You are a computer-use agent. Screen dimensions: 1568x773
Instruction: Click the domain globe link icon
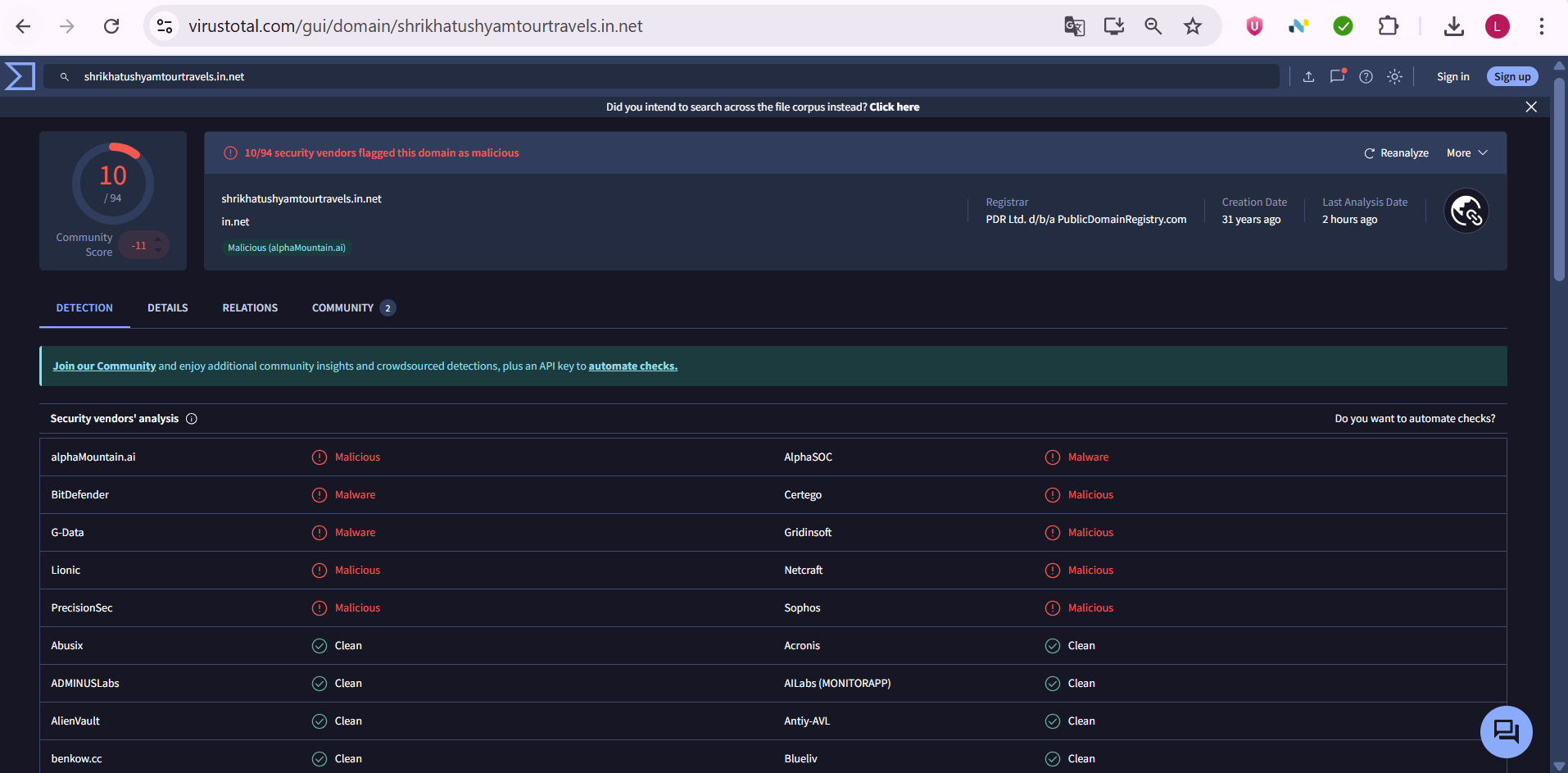pyautogui.click(x=1466, y=211)
